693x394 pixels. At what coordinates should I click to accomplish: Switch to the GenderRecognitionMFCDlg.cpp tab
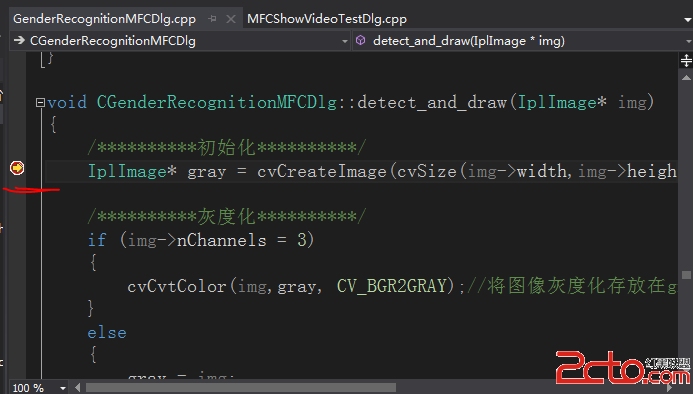[104, 19]
